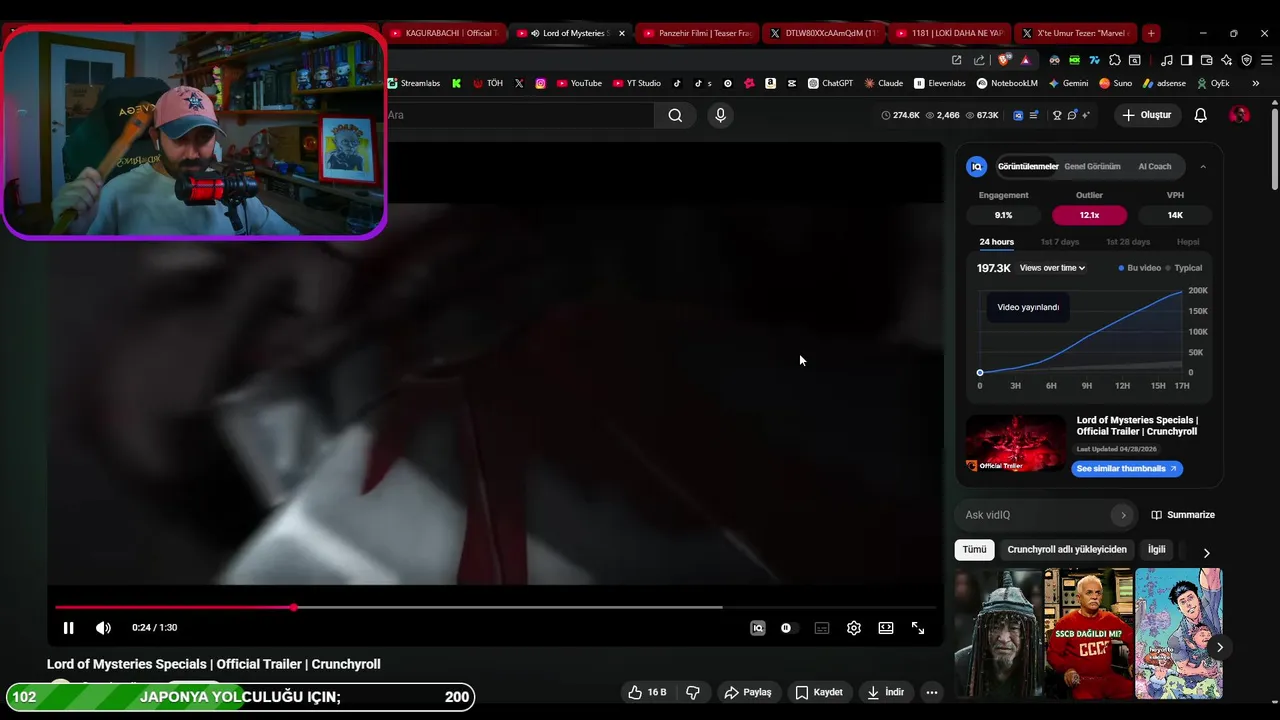Image resolution: width=1280 pixels, height=720 pixels.
Task: Open TÖH bookmark
Action: (x=488, y=83)
